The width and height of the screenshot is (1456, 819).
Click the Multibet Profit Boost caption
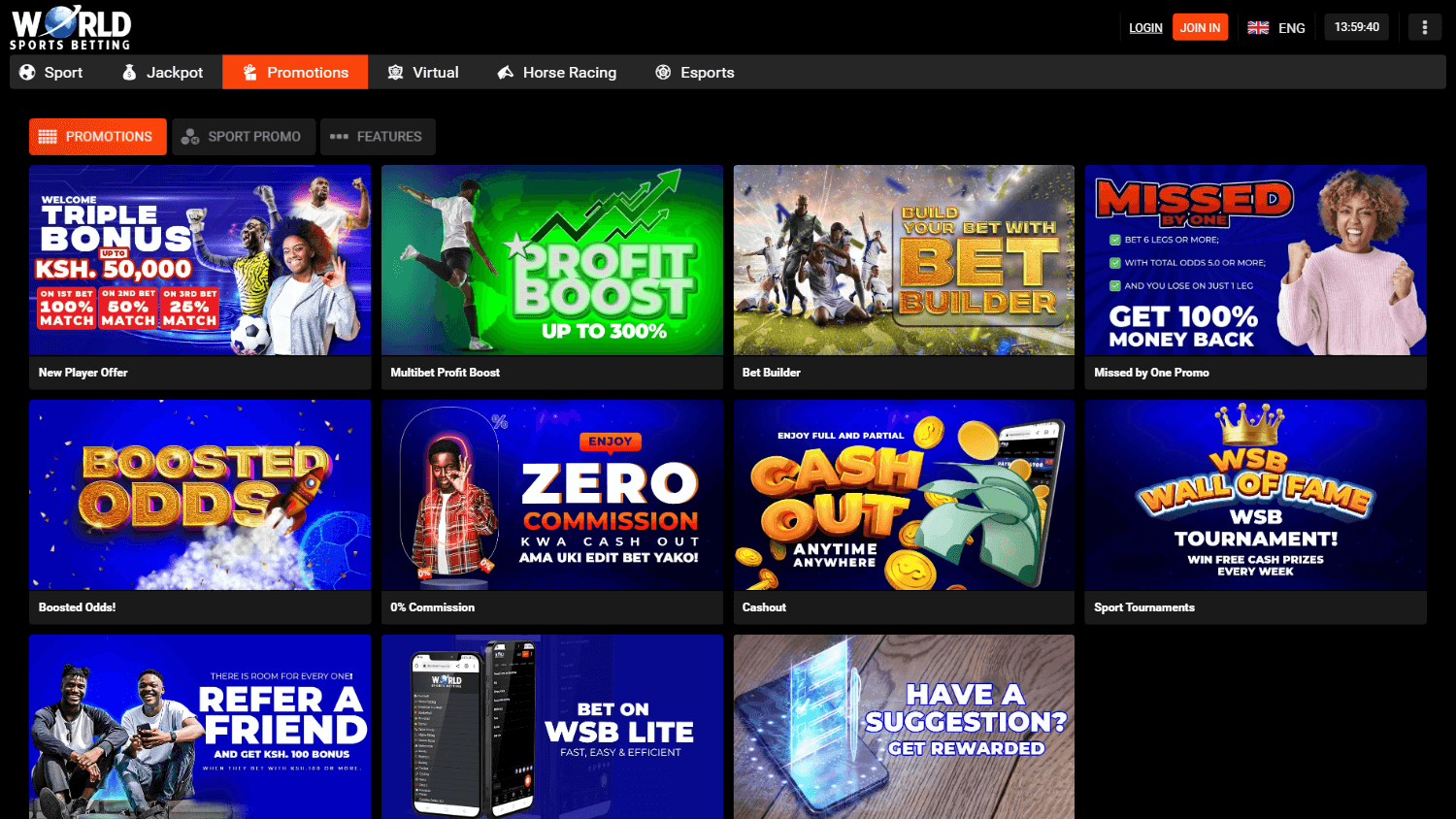click(x=446, y=373)
